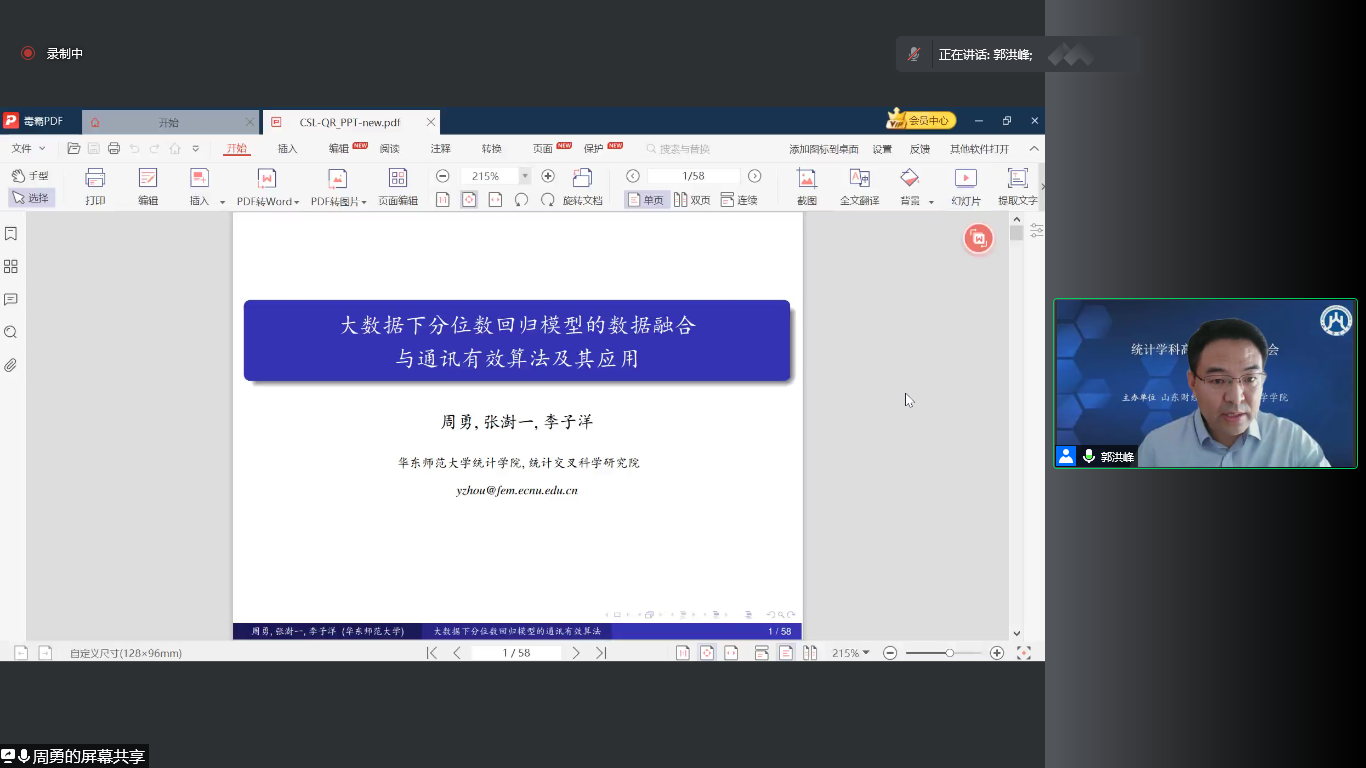The height and width of the screenshot is (768, 1366).
Task: Switch to the Annotate (注释) ribbon tab
Action: [440, 149]
